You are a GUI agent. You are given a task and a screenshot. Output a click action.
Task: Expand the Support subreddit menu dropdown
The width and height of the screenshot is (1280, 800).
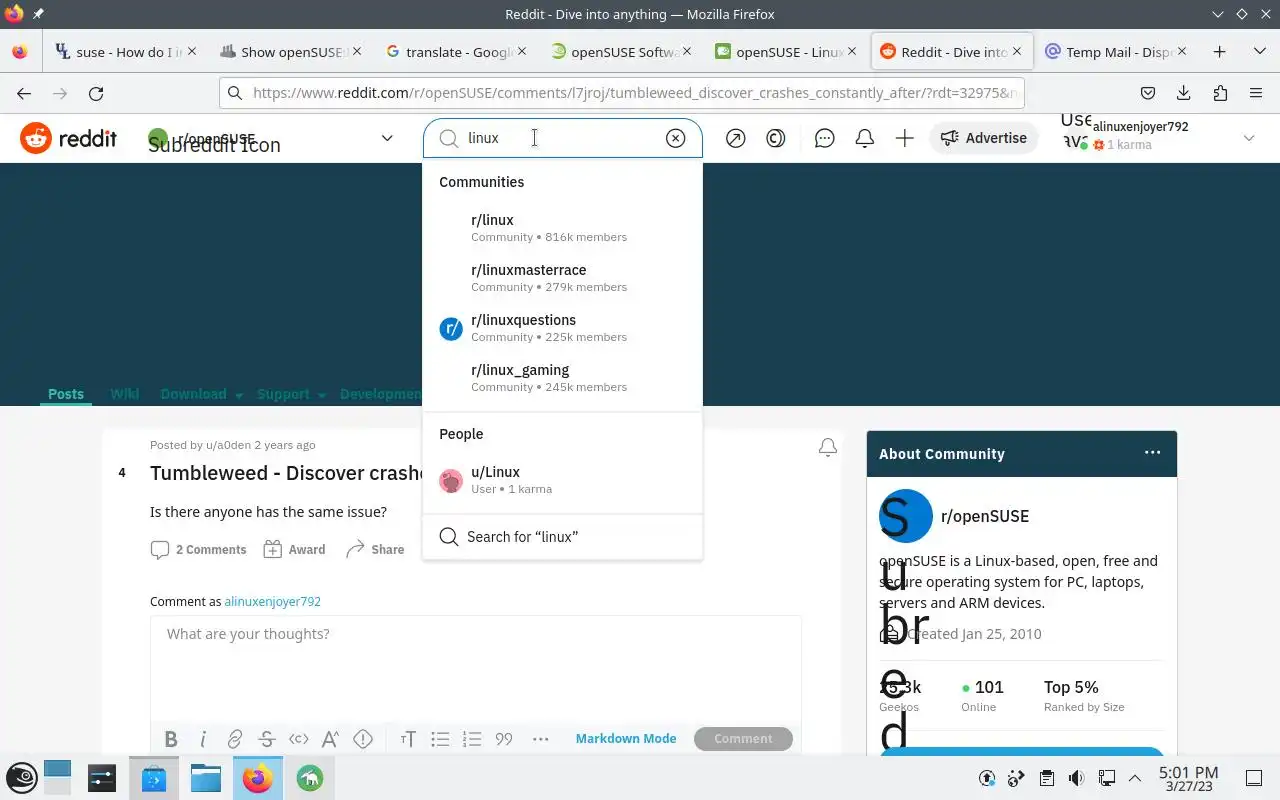click(x=292, y=394)
